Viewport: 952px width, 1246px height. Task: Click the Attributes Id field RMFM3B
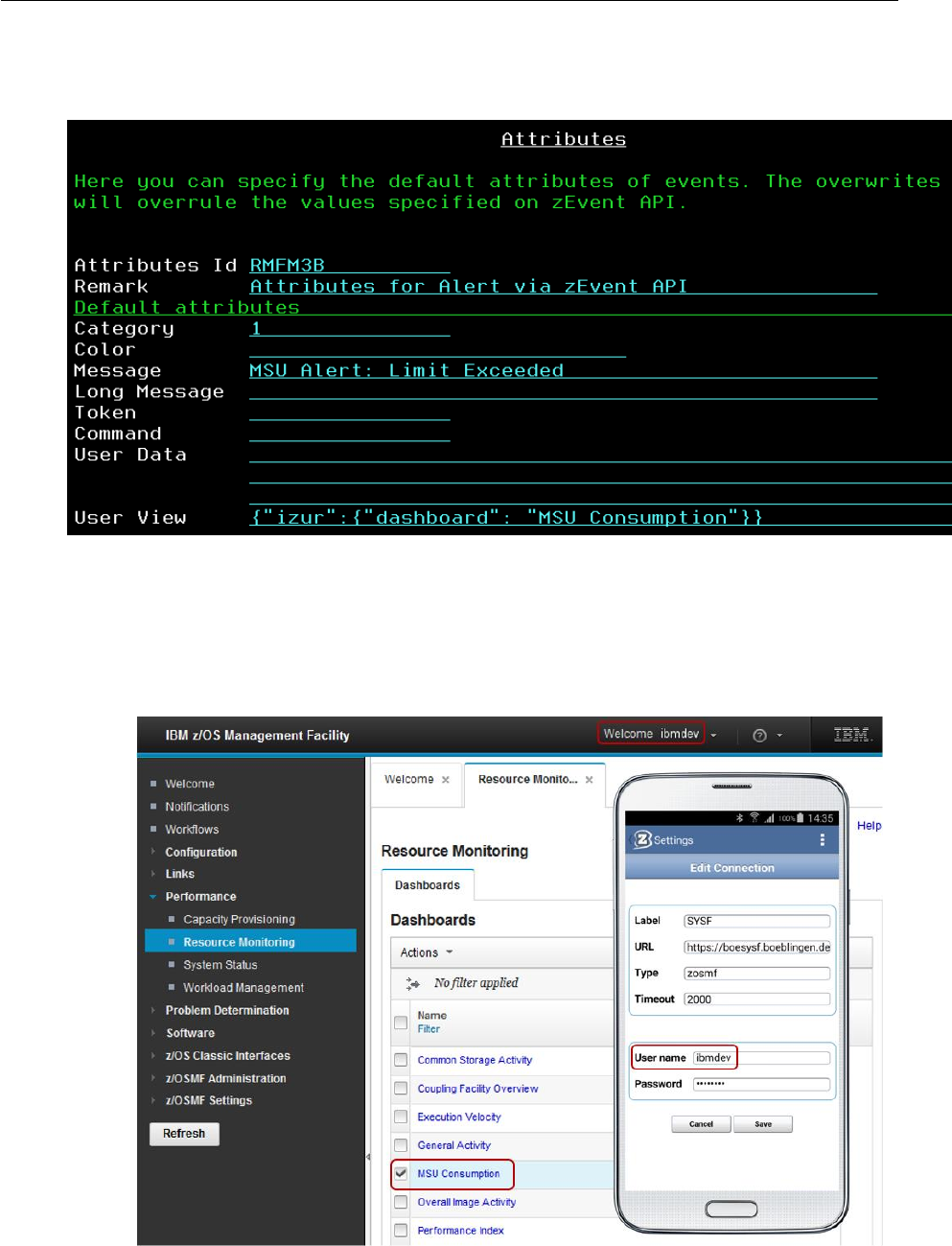tap(349, 265)
